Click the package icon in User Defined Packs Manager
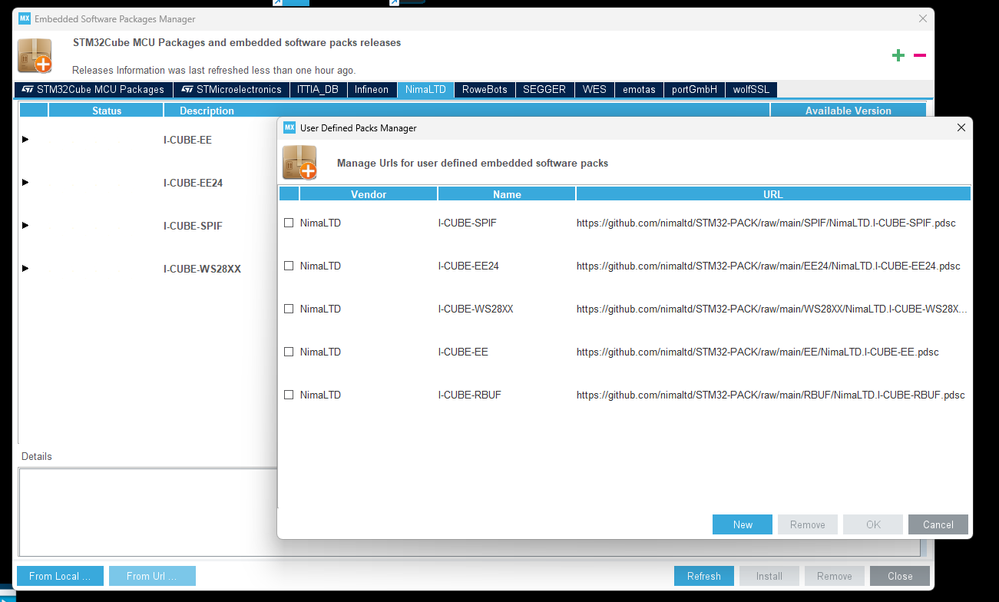 tap(299, 162)
